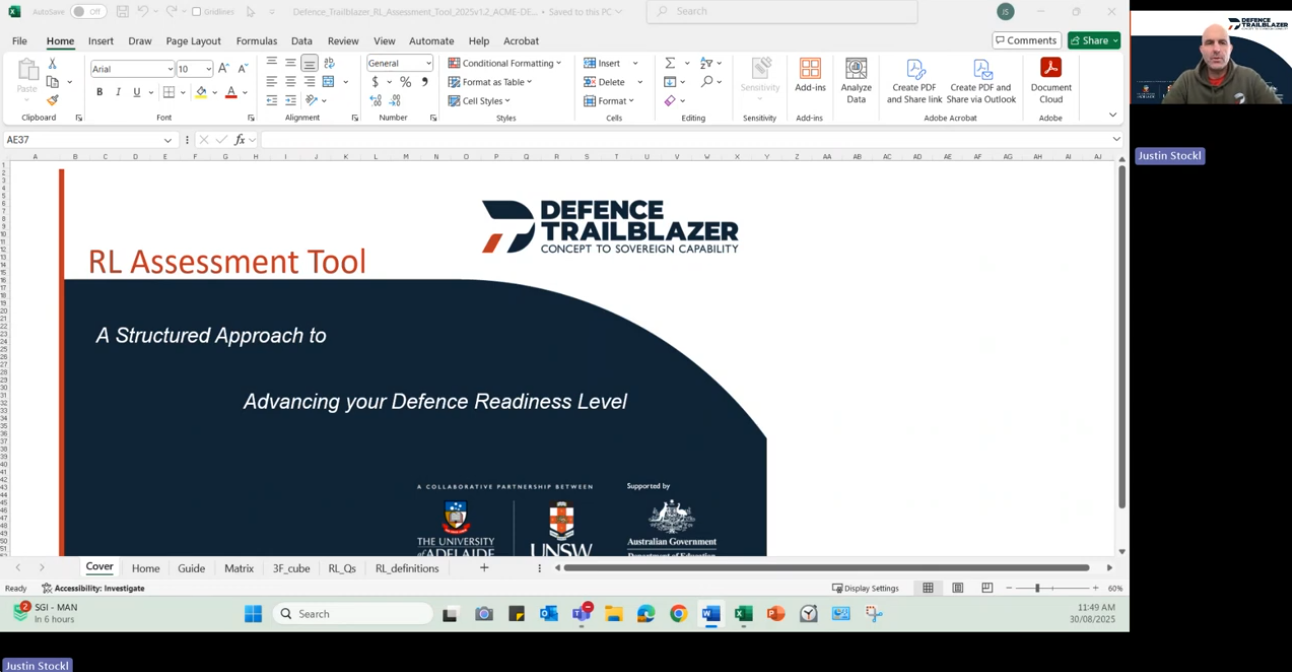Apply the yellow fill color
The image size is (1292, 672).
point(201,92)
